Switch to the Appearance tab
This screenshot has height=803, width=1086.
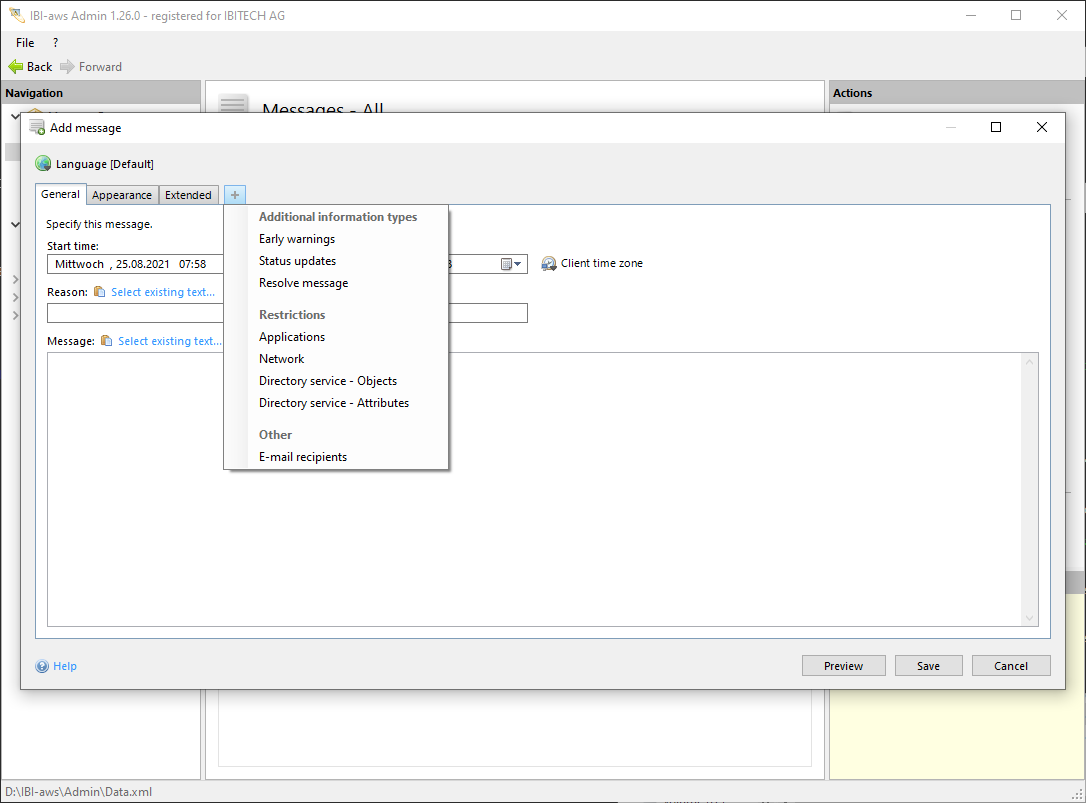pyautogui.click(x=122, y=195)
